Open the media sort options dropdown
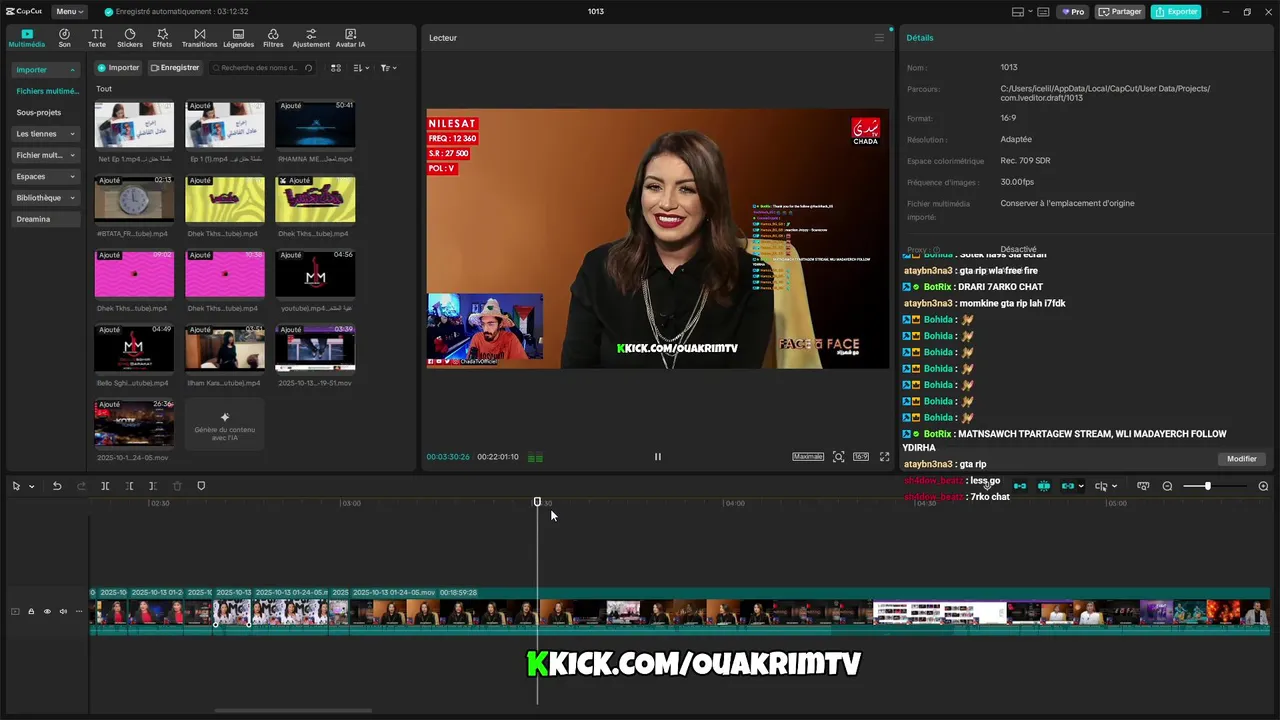The width and height of the screenshot is (1280, 720). point(361,68)
